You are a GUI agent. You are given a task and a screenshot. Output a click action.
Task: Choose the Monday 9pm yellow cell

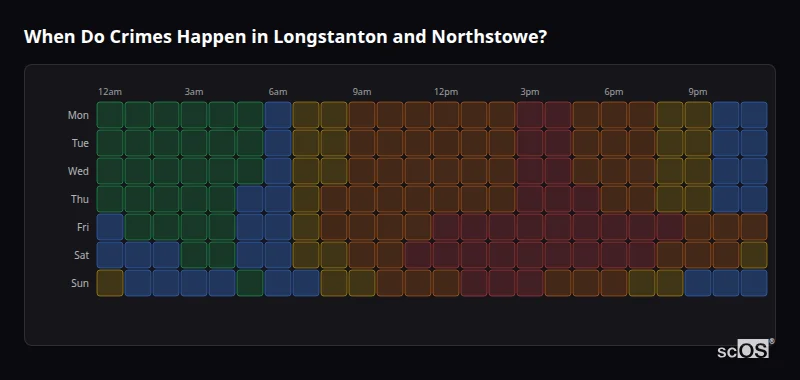coord(698,115)
